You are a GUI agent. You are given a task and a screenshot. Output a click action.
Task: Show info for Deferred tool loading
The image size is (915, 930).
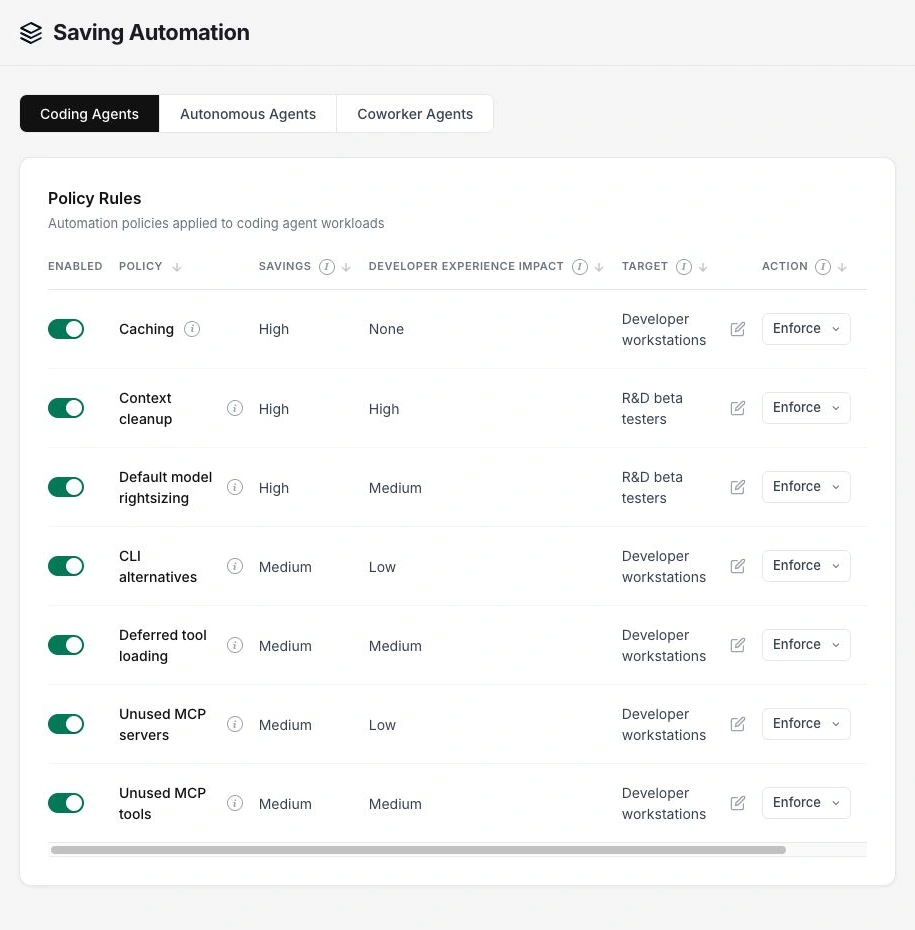click(x=235, y=645)
